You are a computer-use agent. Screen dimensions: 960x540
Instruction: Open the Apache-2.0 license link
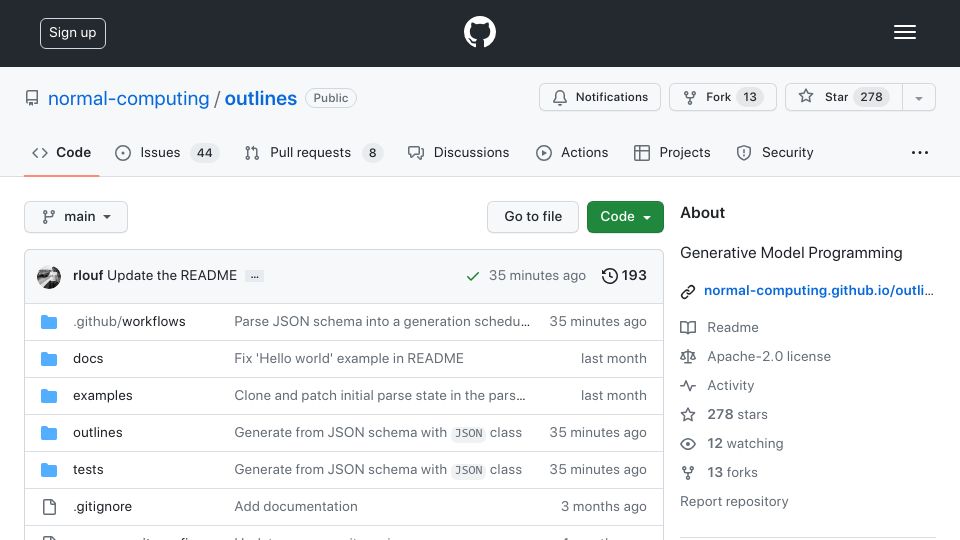coord(769,356)
